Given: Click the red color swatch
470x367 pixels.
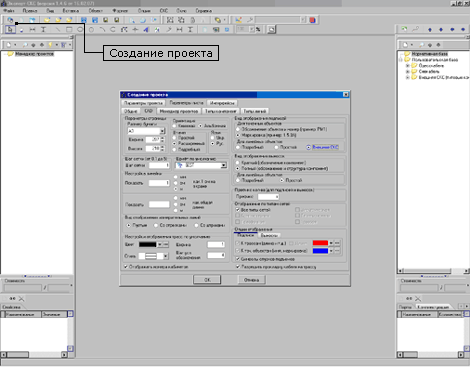Looking at the screenshot, I should tap(320, 243).
